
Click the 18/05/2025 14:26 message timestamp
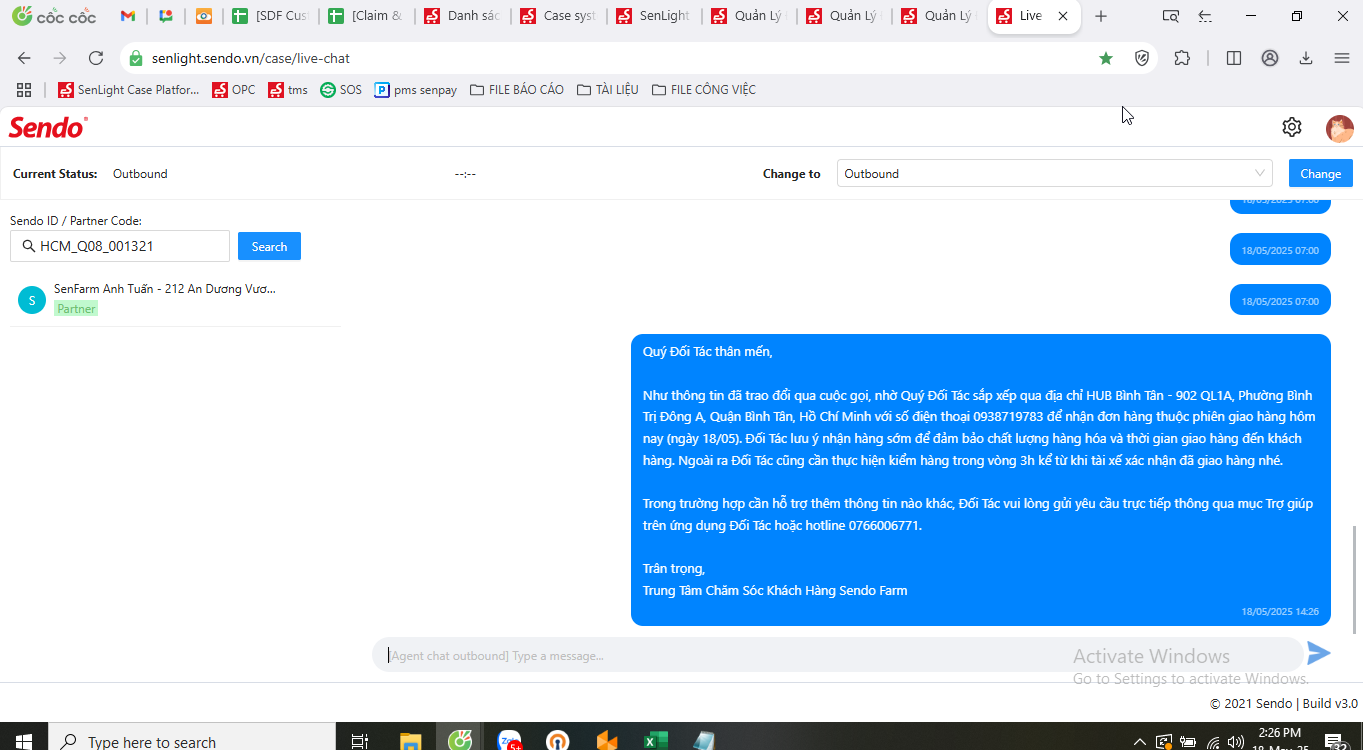coord(1280,611)
